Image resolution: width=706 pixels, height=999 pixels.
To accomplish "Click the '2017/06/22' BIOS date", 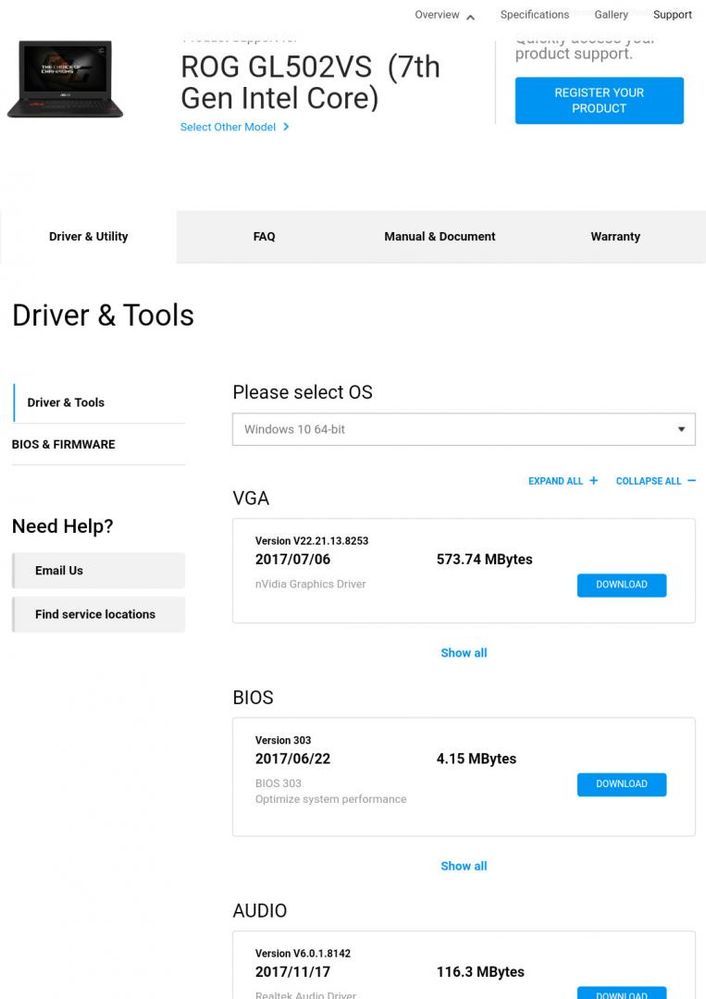I will (x=292, y=759).
